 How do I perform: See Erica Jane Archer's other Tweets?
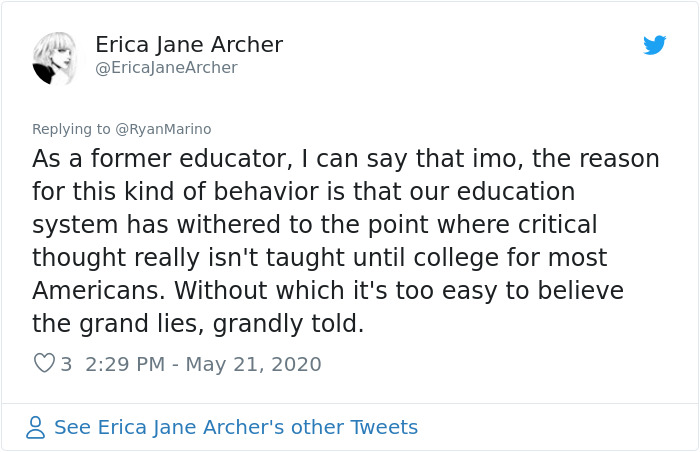click(x=236, y=427)
